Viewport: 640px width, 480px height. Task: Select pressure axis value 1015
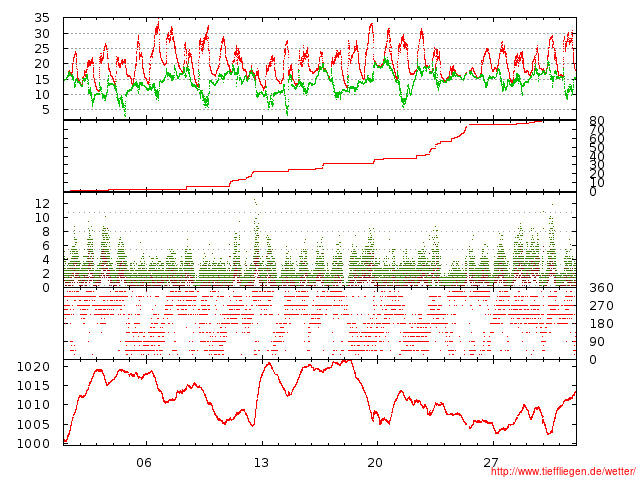pos(33,386)
